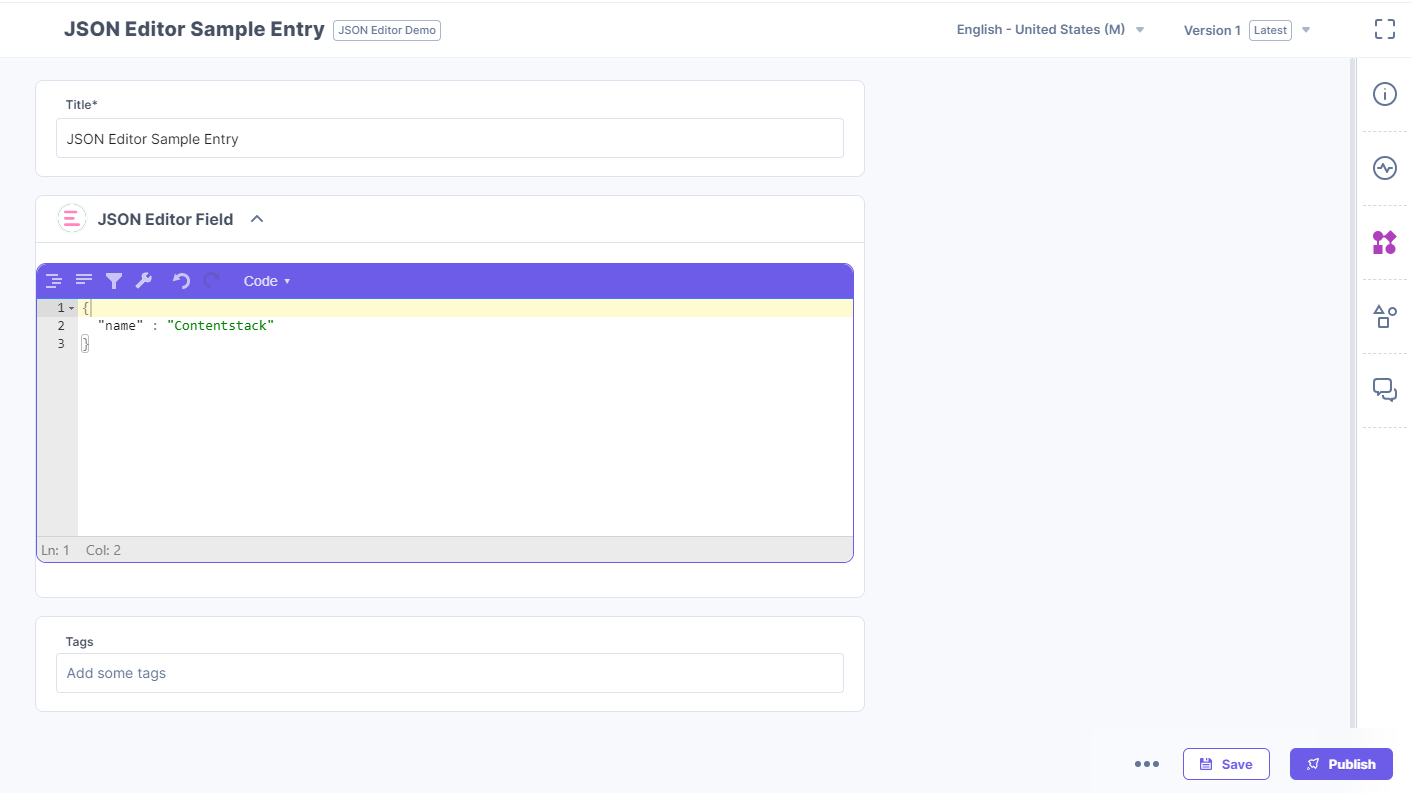Click the Tags input field
Screen dimensions: 1412x793
(450, 673)
